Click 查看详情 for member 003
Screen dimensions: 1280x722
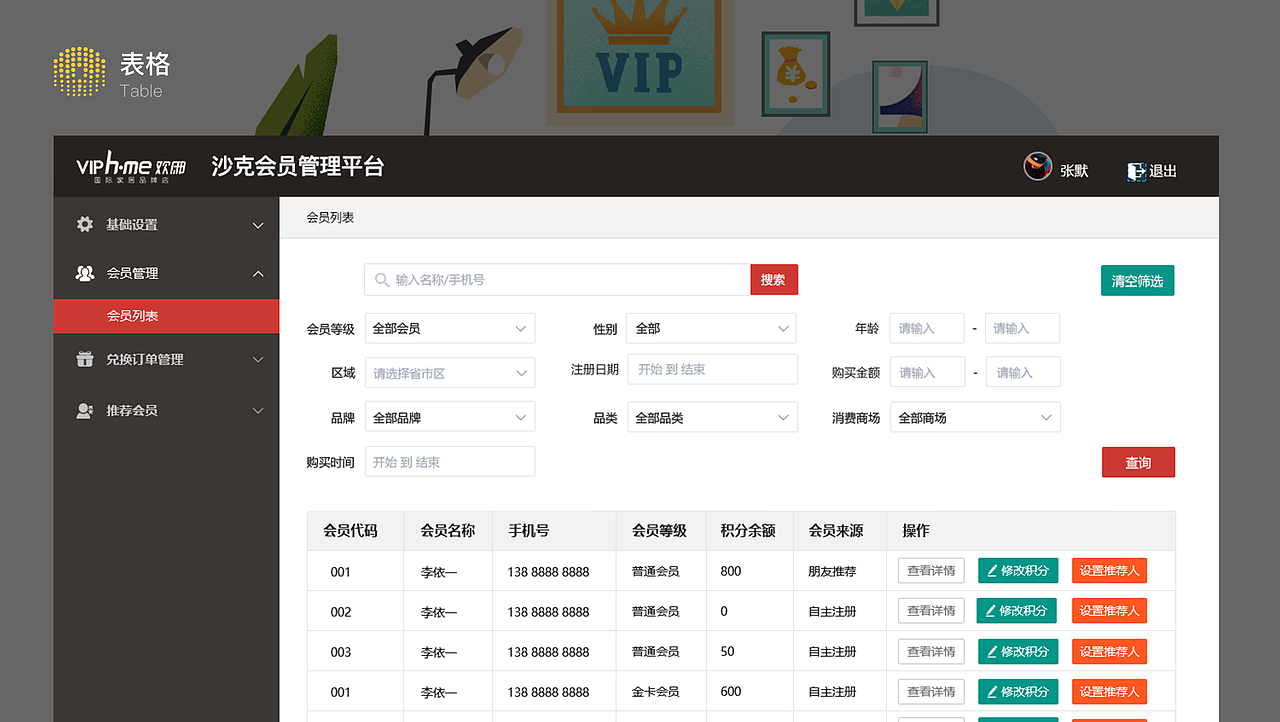[931, 651]
